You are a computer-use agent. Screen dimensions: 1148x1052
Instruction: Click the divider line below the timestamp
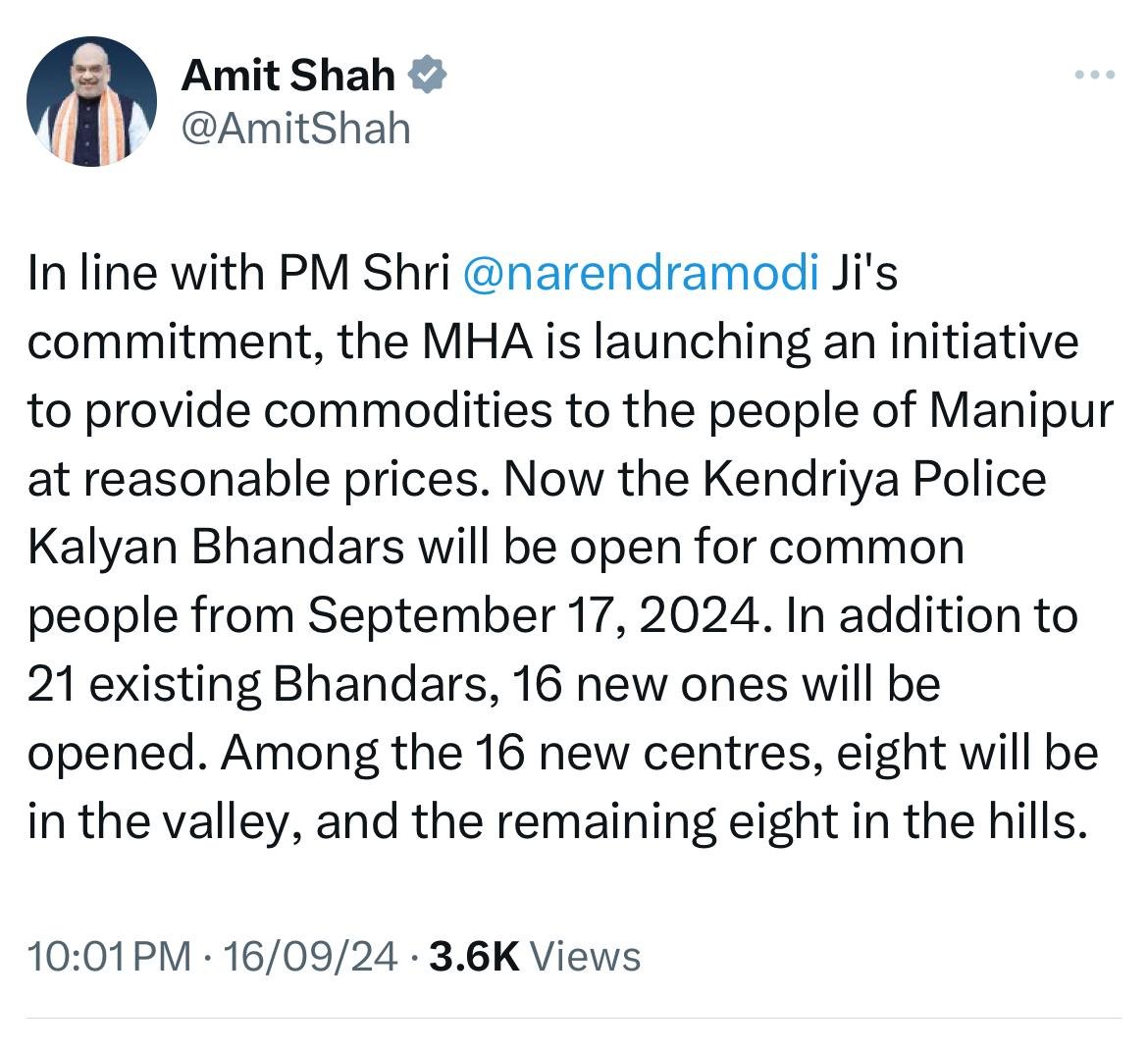pyautogui.click(x=574, y=1018)
